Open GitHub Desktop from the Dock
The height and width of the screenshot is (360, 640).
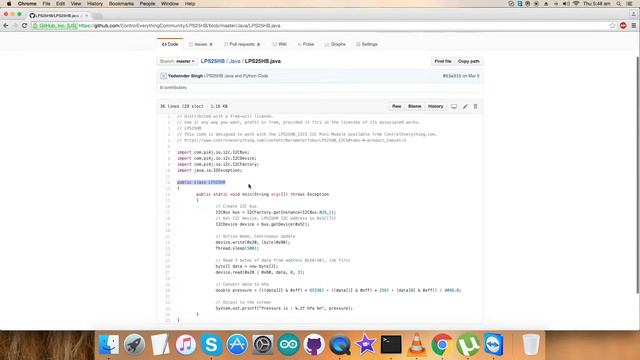click(x=314, y=344)
